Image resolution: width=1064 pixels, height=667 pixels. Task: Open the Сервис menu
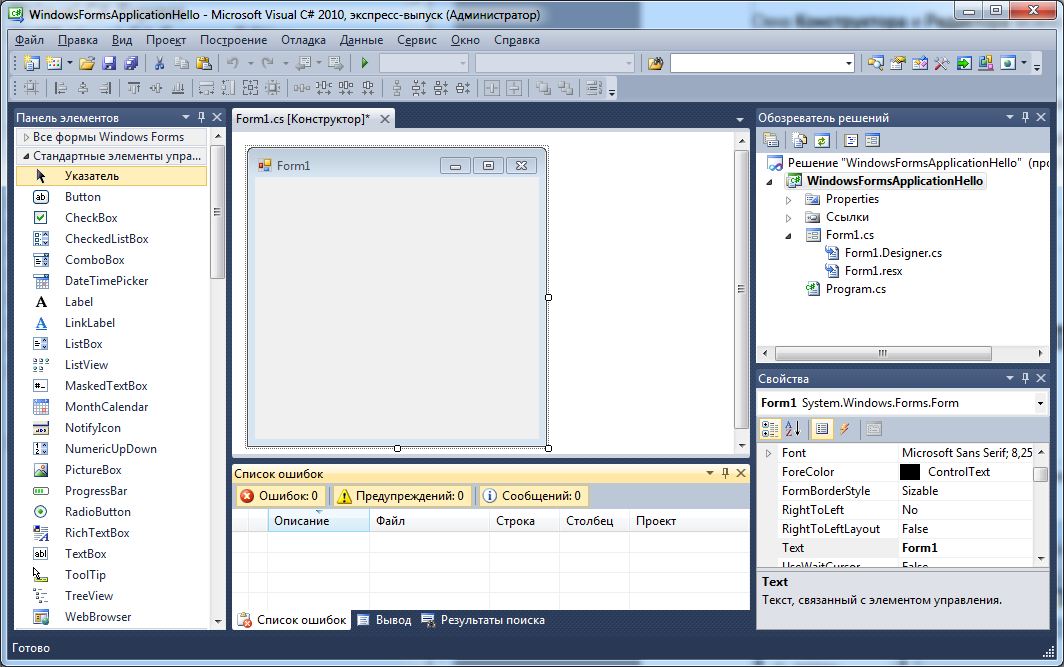(417, 40)
